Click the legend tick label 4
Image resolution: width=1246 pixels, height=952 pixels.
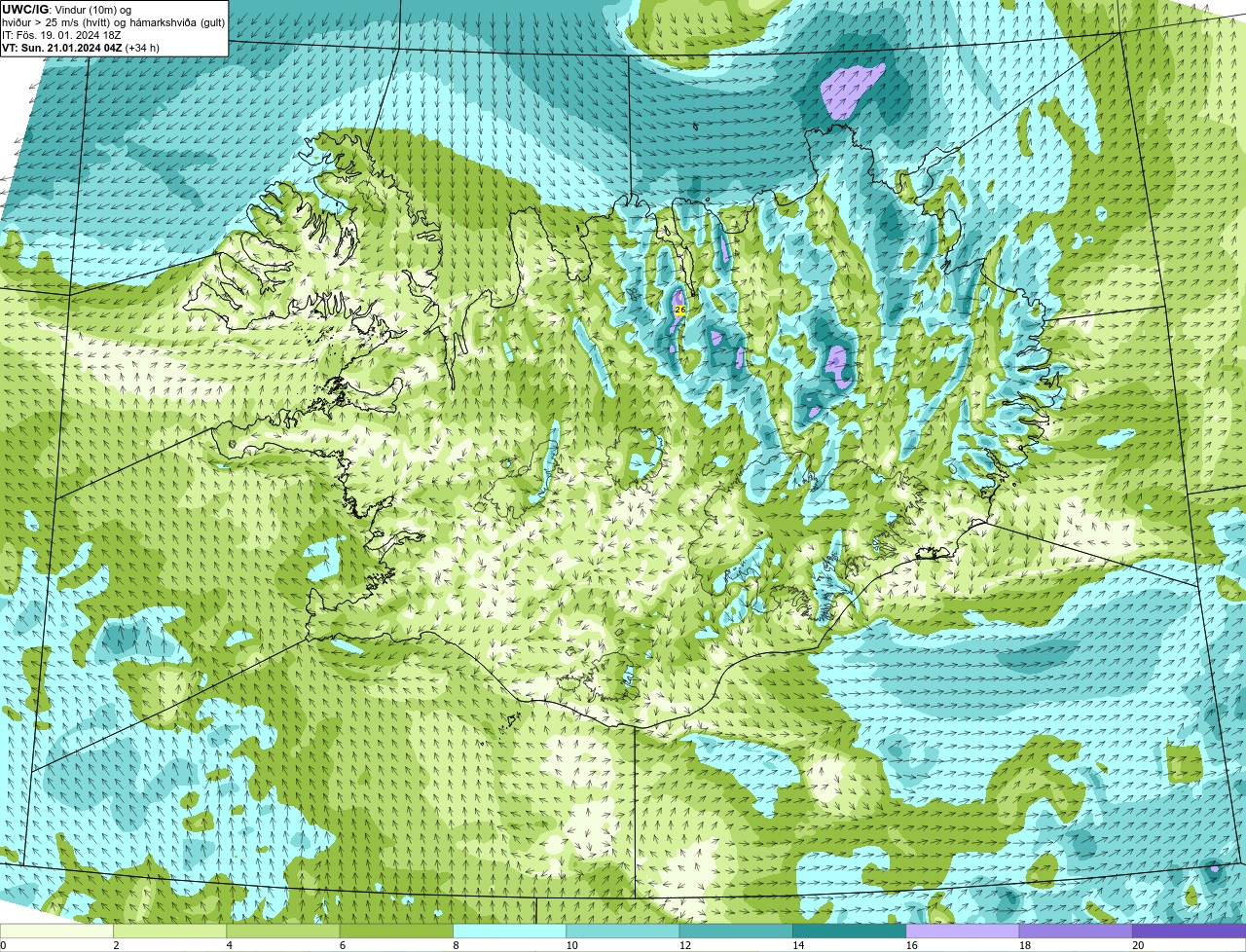coord(229,945)
